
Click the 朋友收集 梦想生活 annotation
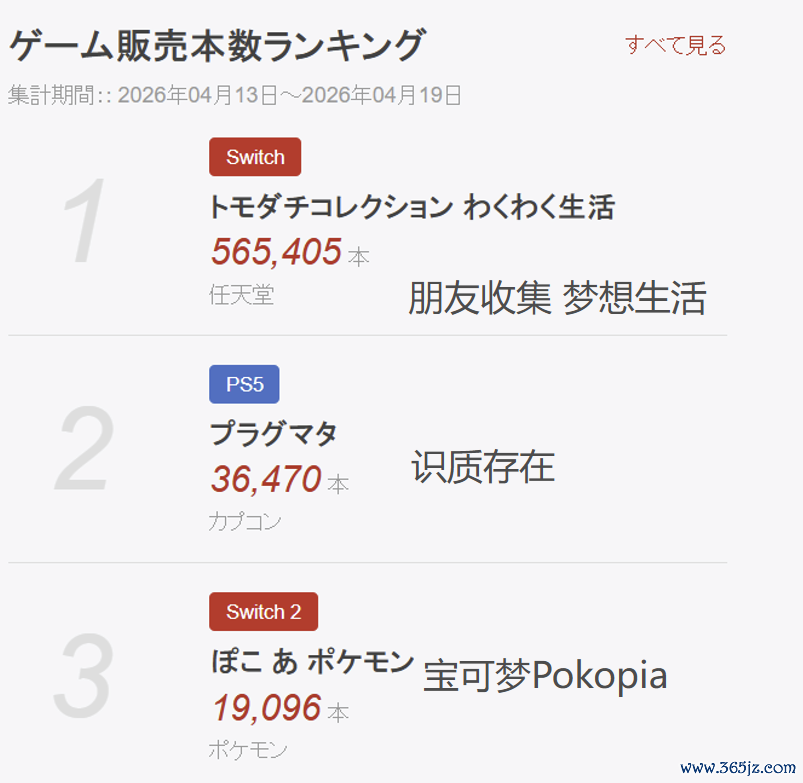click(x=557, y=298)
